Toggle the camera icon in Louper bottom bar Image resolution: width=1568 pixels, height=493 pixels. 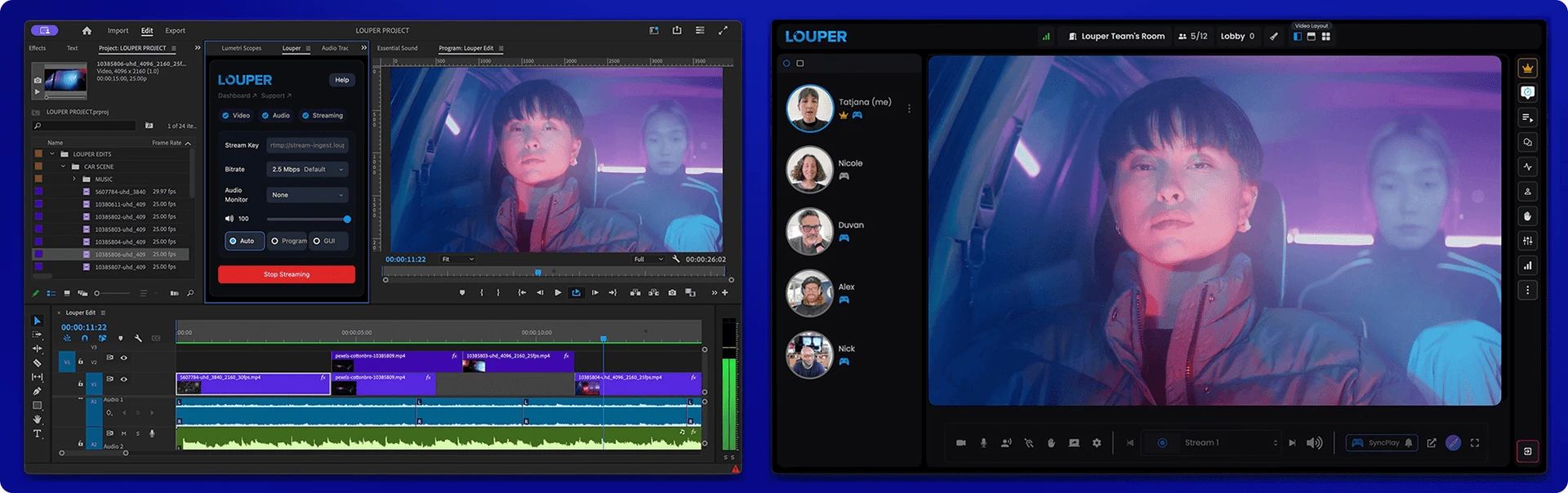[961, 443]
